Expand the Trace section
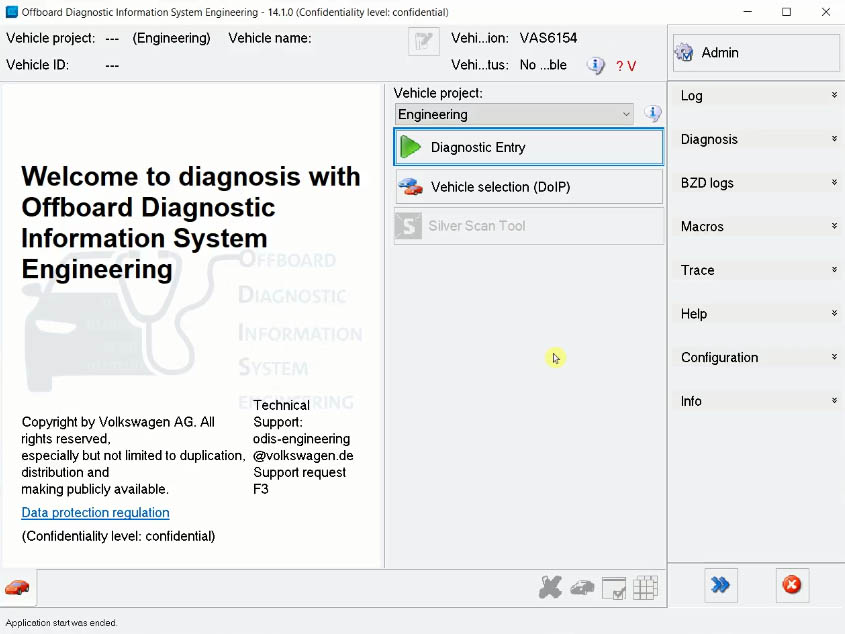This screenshot has width=845, height=634. [757, 270]
